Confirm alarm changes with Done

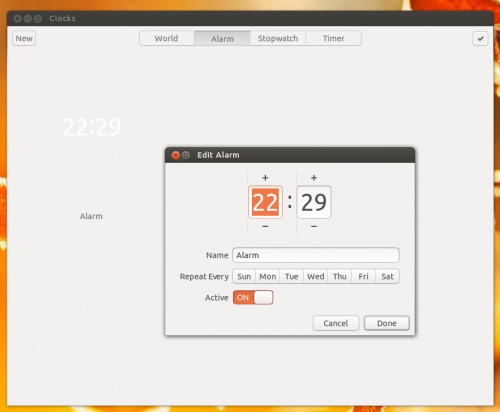(387, 323)
